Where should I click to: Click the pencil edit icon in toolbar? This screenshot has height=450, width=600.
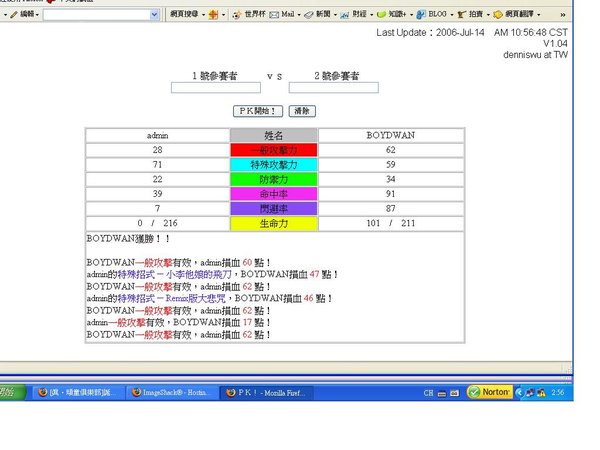[x=14, y=15]
